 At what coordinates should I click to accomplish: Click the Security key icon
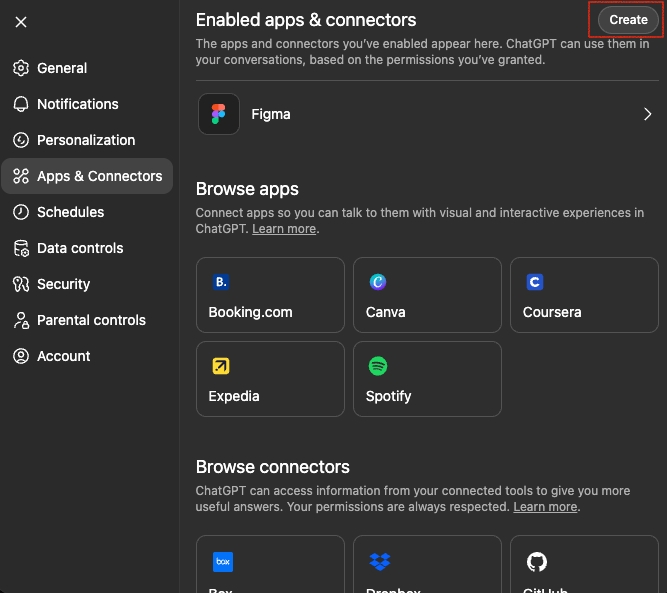20,284
